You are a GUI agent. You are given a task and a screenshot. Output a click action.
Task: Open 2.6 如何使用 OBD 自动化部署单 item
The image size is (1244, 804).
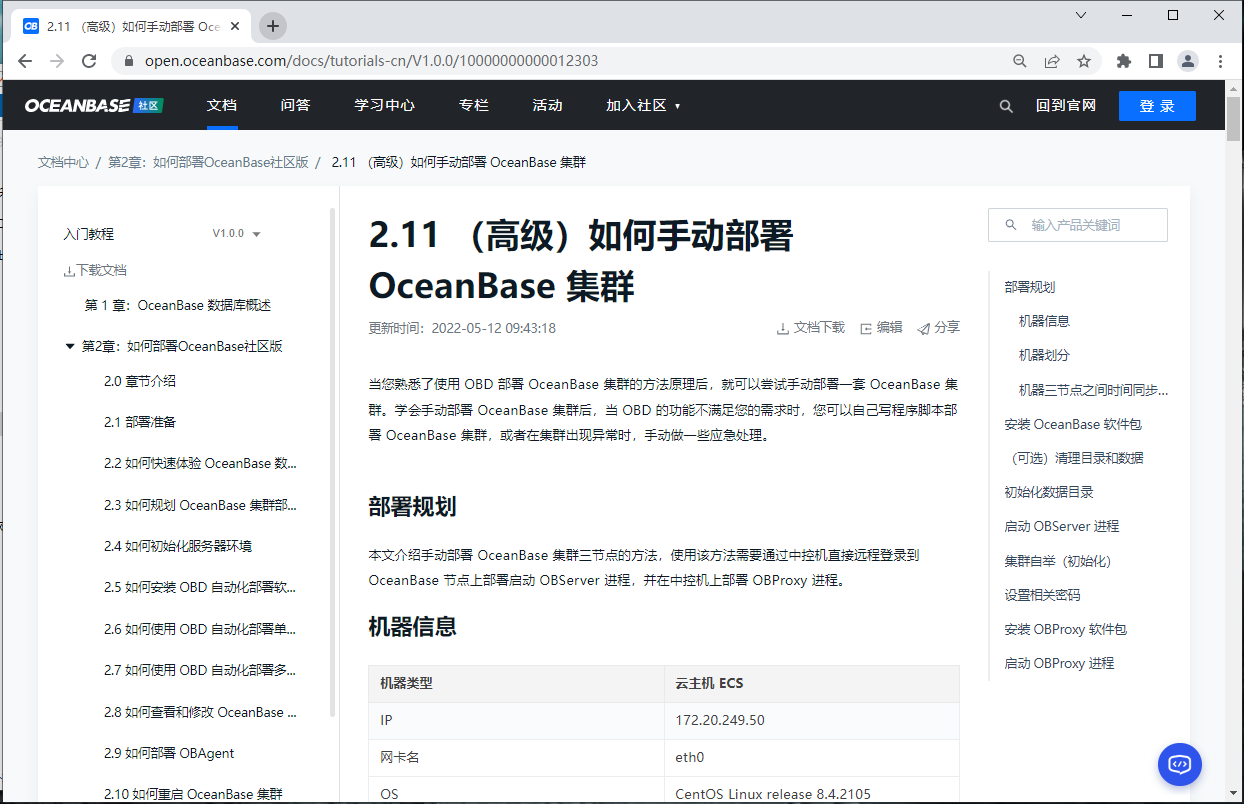pyautogui.click(x=200, y=629)
